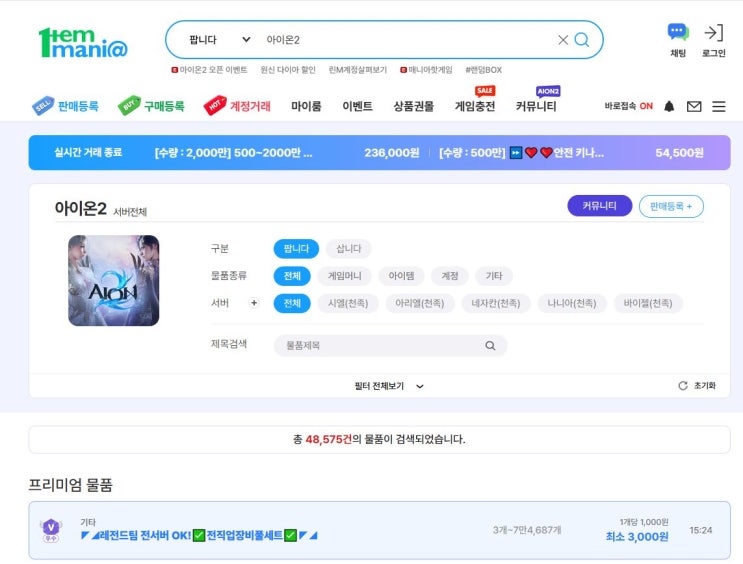
Task: Open the 마이룸 menu
Action: [x=306, y=106]
